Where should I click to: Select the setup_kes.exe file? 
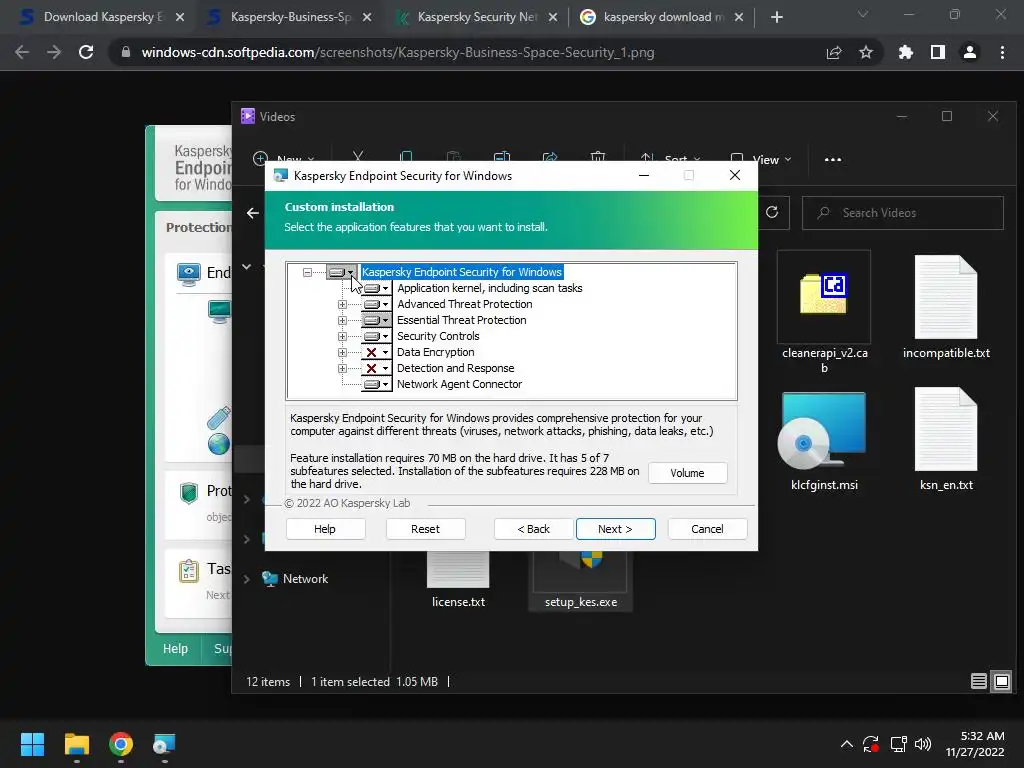[x=581, y=580]
